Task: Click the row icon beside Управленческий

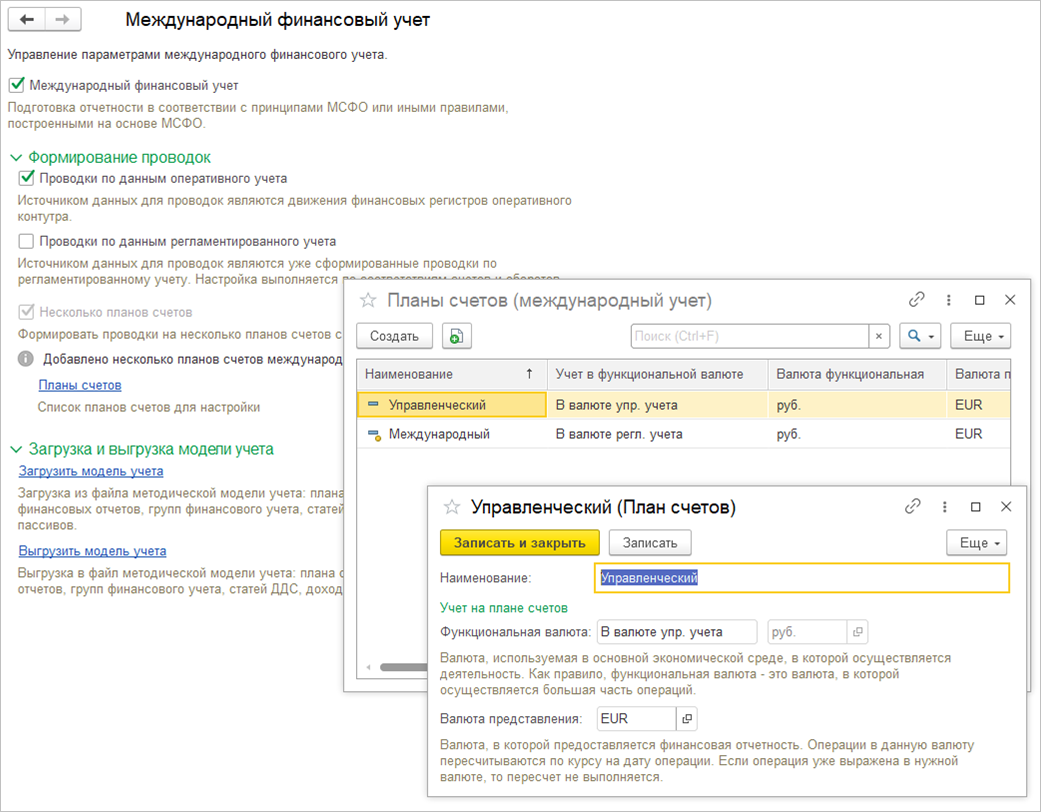Action: tap(373, 404)
